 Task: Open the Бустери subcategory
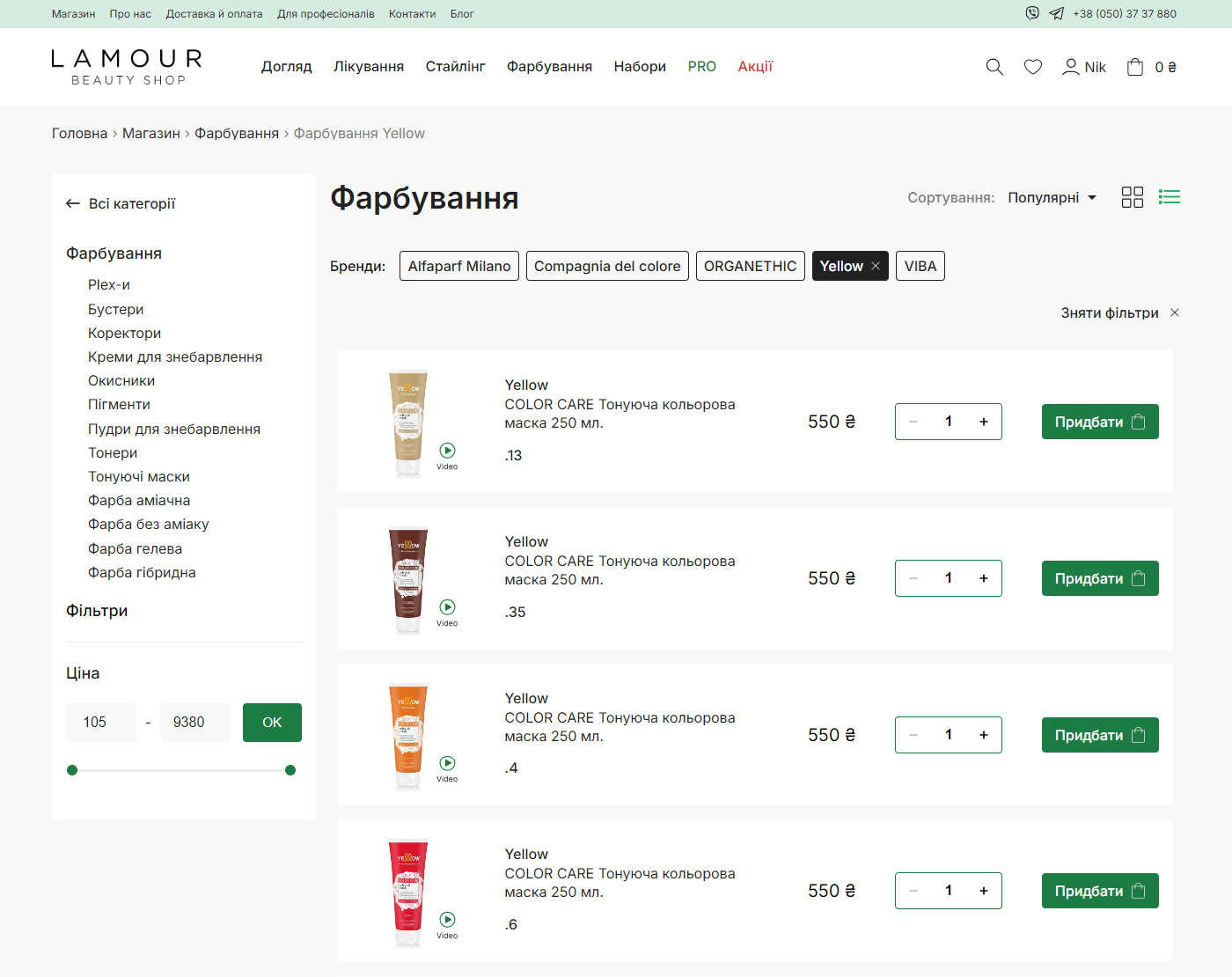[115, 310]
